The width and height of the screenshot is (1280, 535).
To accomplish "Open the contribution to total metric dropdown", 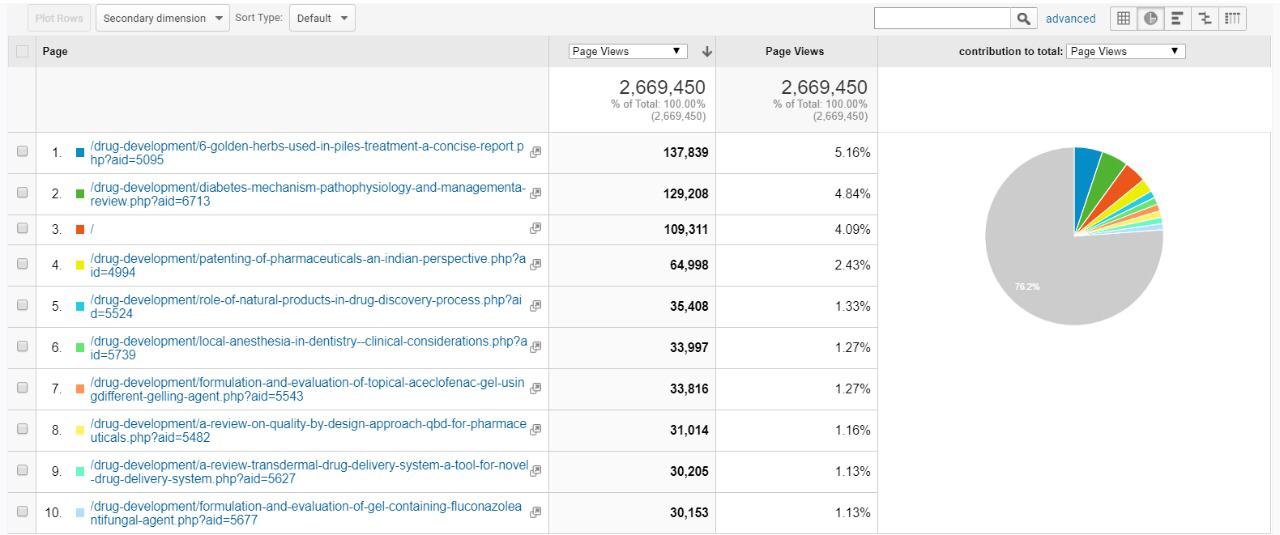I will click(x=1125, y=52).
